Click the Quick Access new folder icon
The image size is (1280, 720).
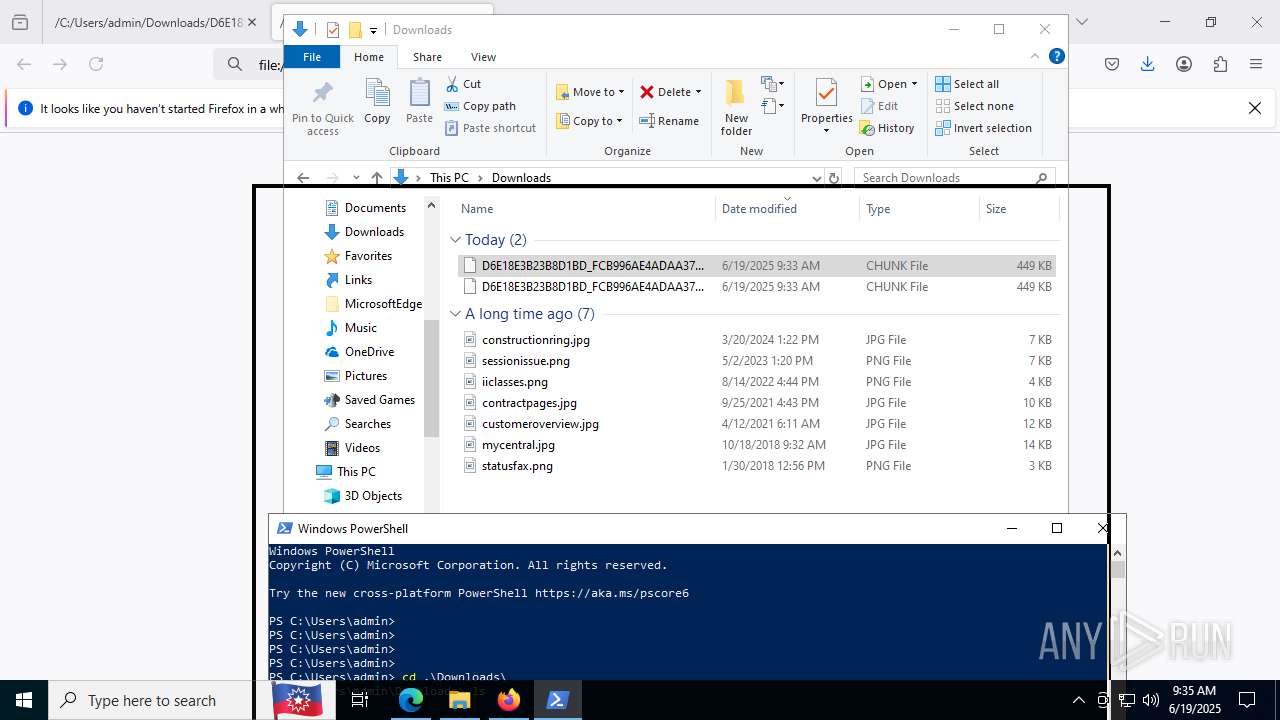click(x=354, y=30)
